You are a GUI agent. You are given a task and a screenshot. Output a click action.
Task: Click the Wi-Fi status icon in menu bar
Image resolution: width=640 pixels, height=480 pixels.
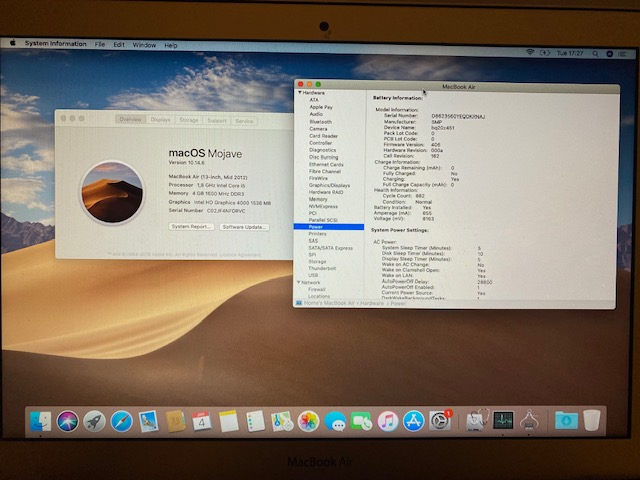point(530,52)
